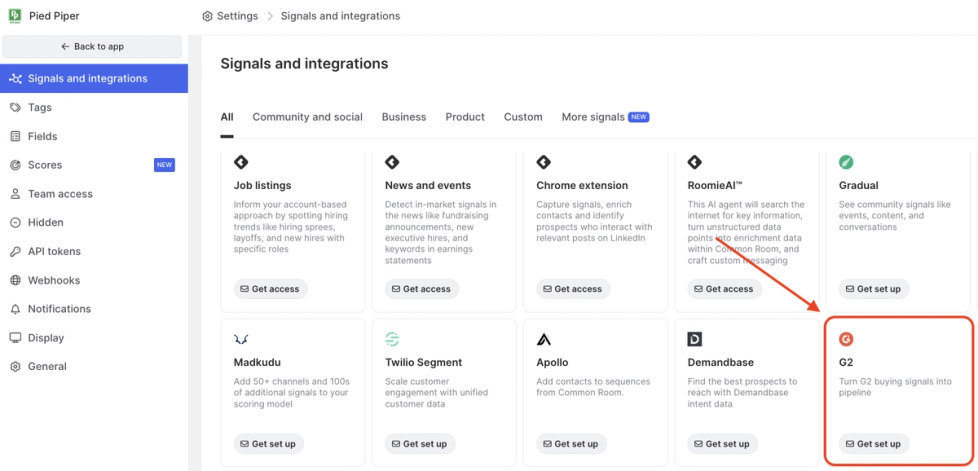Click the Demandbase logo icon
The height and width of the screenshot is (471, 978).
[694, 340]
